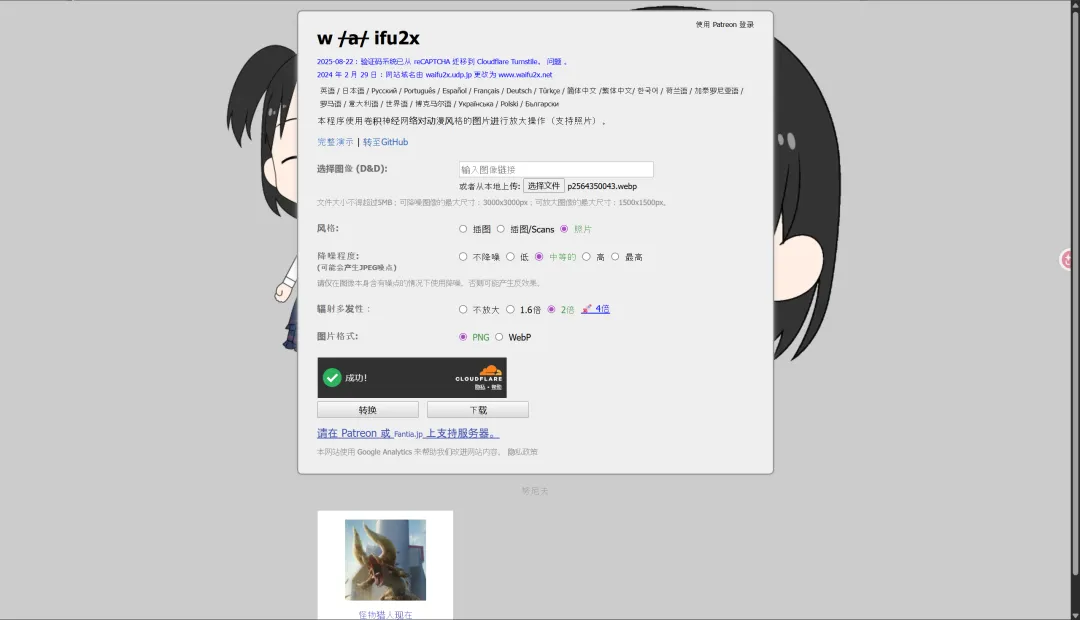Open the 隐私政策 privacy policy link
The image size is (1080, 620).
pos(522,452)
